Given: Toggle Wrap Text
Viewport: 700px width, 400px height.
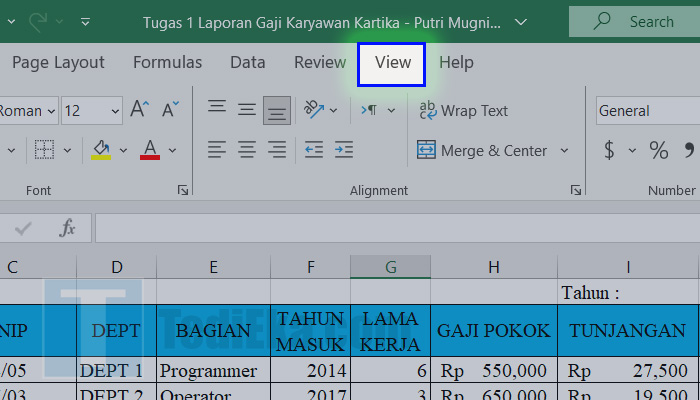Looking at the screenshot, I should pos(463,111).
